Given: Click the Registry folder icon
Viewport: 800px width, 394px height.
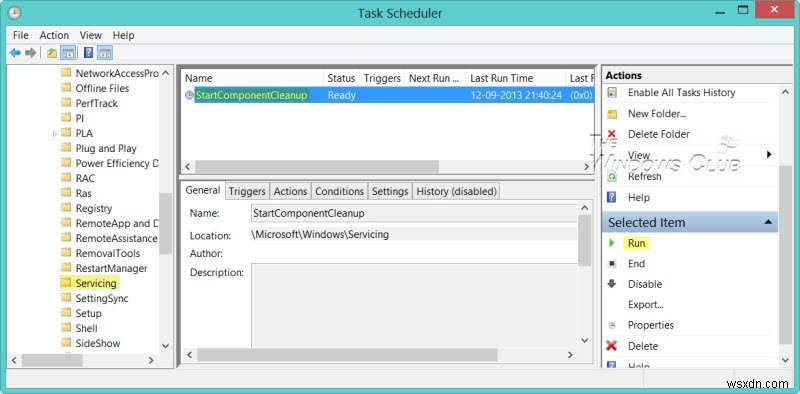Looking at the screenshot, I should (66, 208).
